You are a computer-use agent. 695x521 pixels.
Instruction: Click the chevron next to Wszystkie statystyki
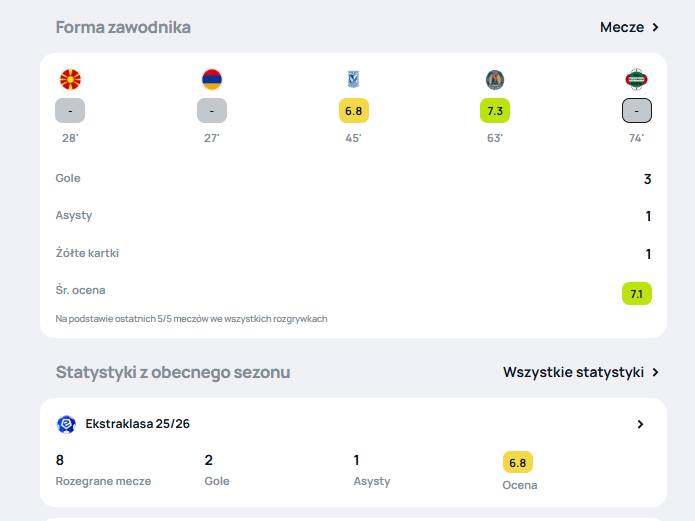656,372
